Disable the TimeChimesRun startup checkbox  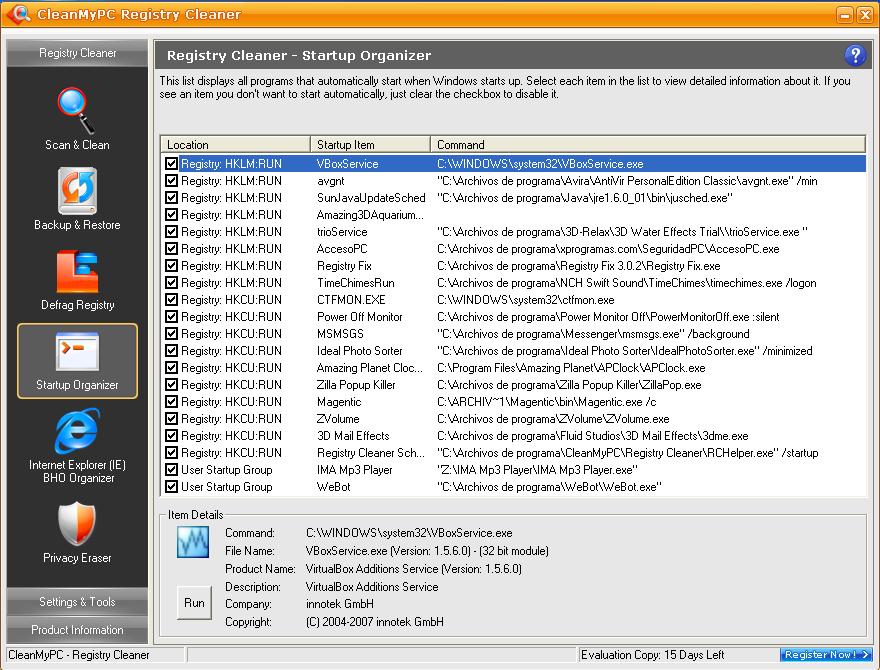[171, 283]
